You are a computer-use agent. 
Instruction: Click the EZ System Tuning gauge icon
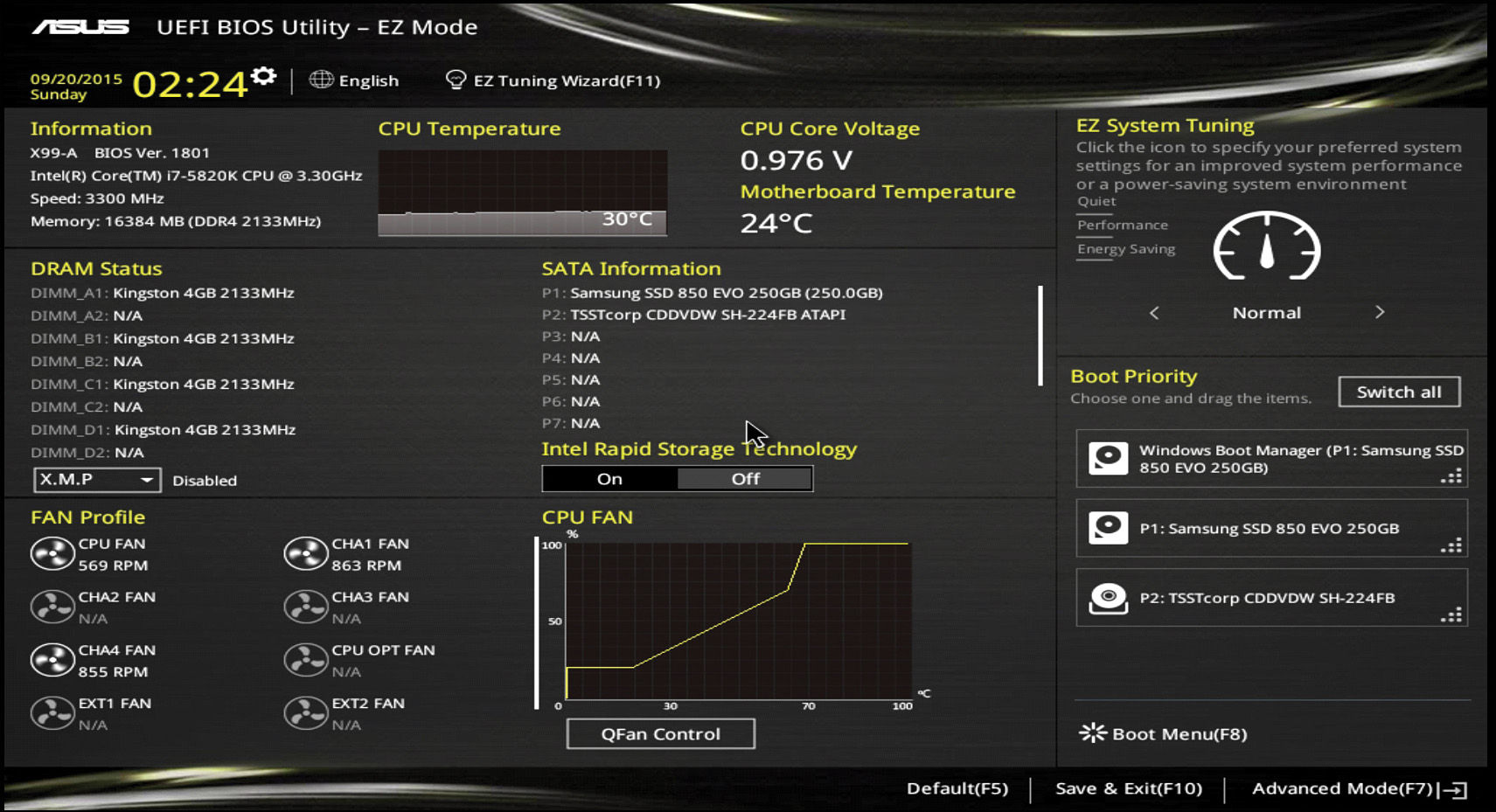pyautogui.click(x=1267, y=246)
